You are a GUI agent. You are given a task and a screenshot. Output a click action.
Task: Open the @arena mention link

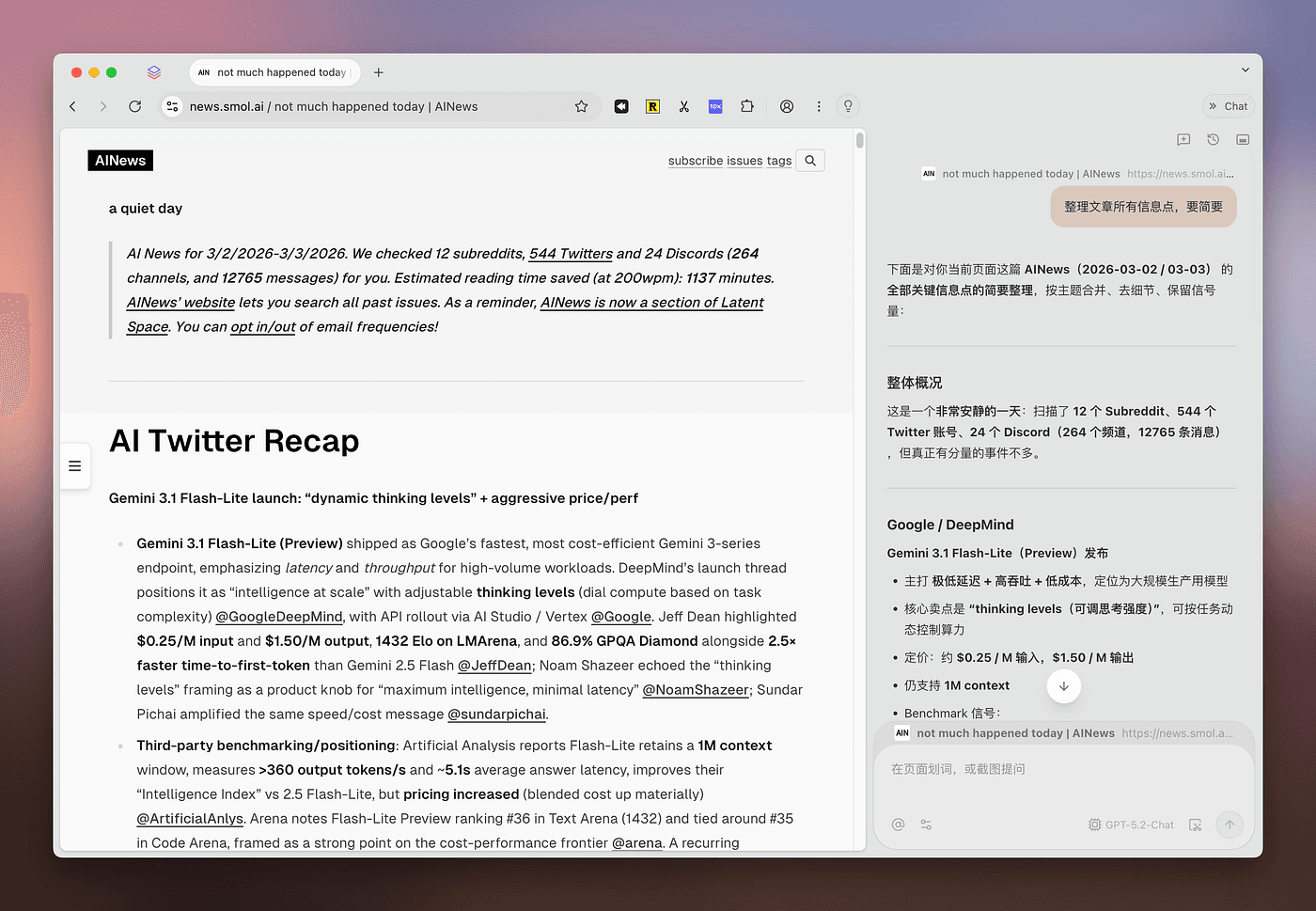click(x=637, y=843)
